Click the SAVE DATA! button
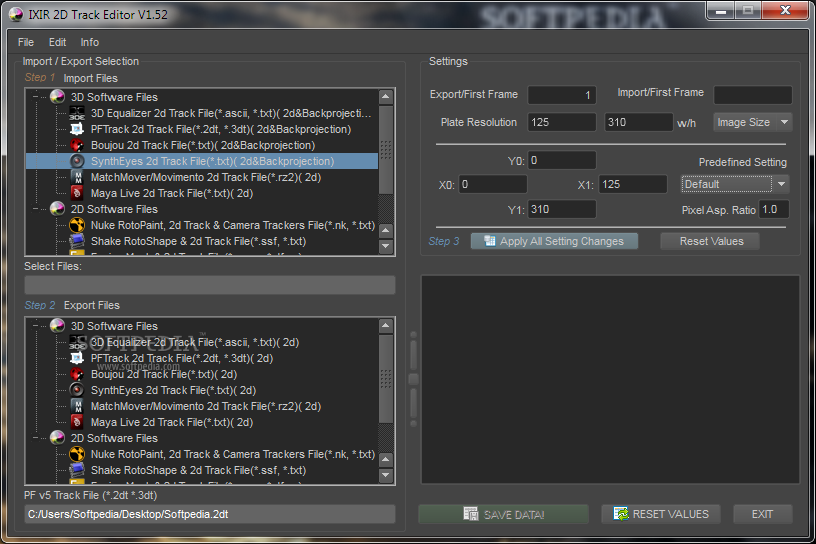Viewport: 816px width, 544px height. 503,514
